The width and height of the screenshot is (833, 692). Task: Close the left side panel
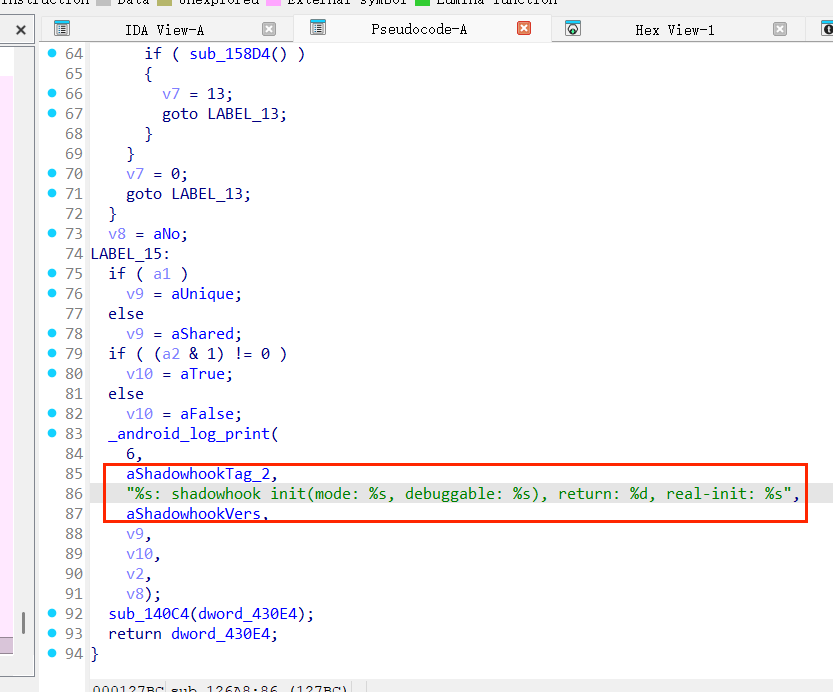(20, 31)
